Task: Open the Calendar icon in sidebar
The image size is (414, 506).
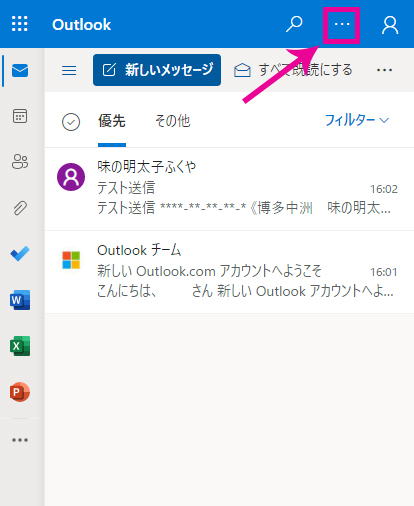Action: pos(20,116)
